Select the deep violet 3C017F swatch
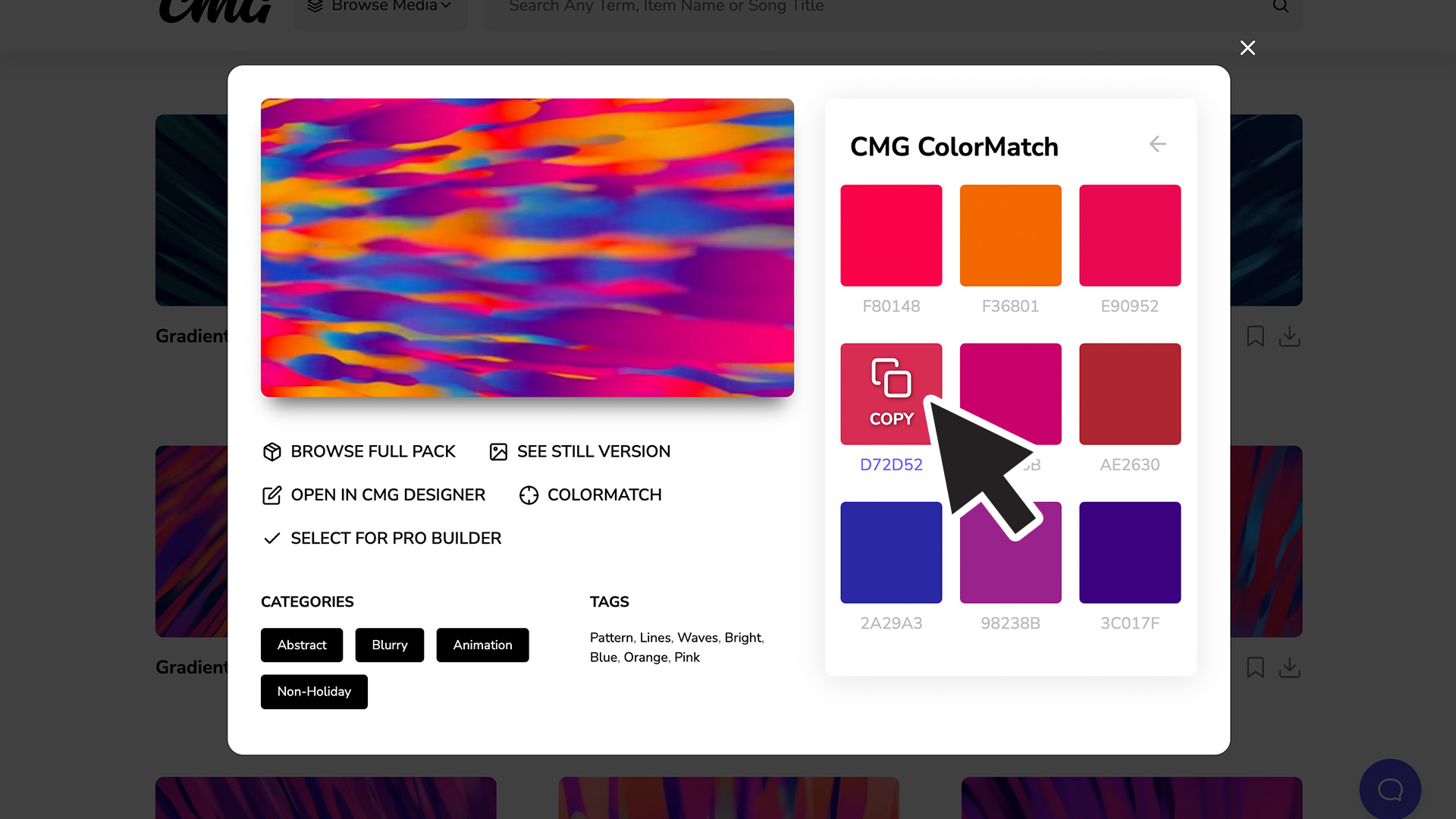The width and height of the screenshot is (1456, 819). point(1130,552)
